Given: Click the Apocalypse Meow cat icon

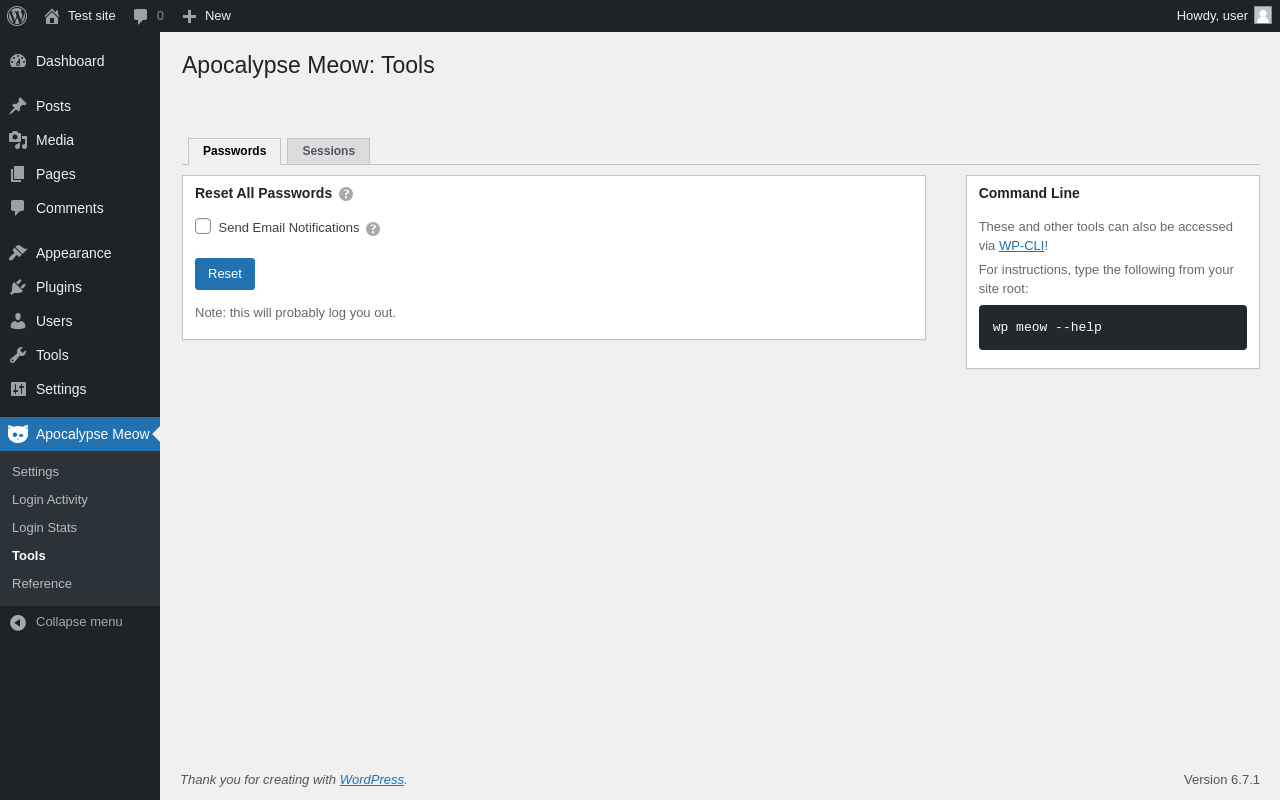Looking at the screenshot, I should [18, 434].
